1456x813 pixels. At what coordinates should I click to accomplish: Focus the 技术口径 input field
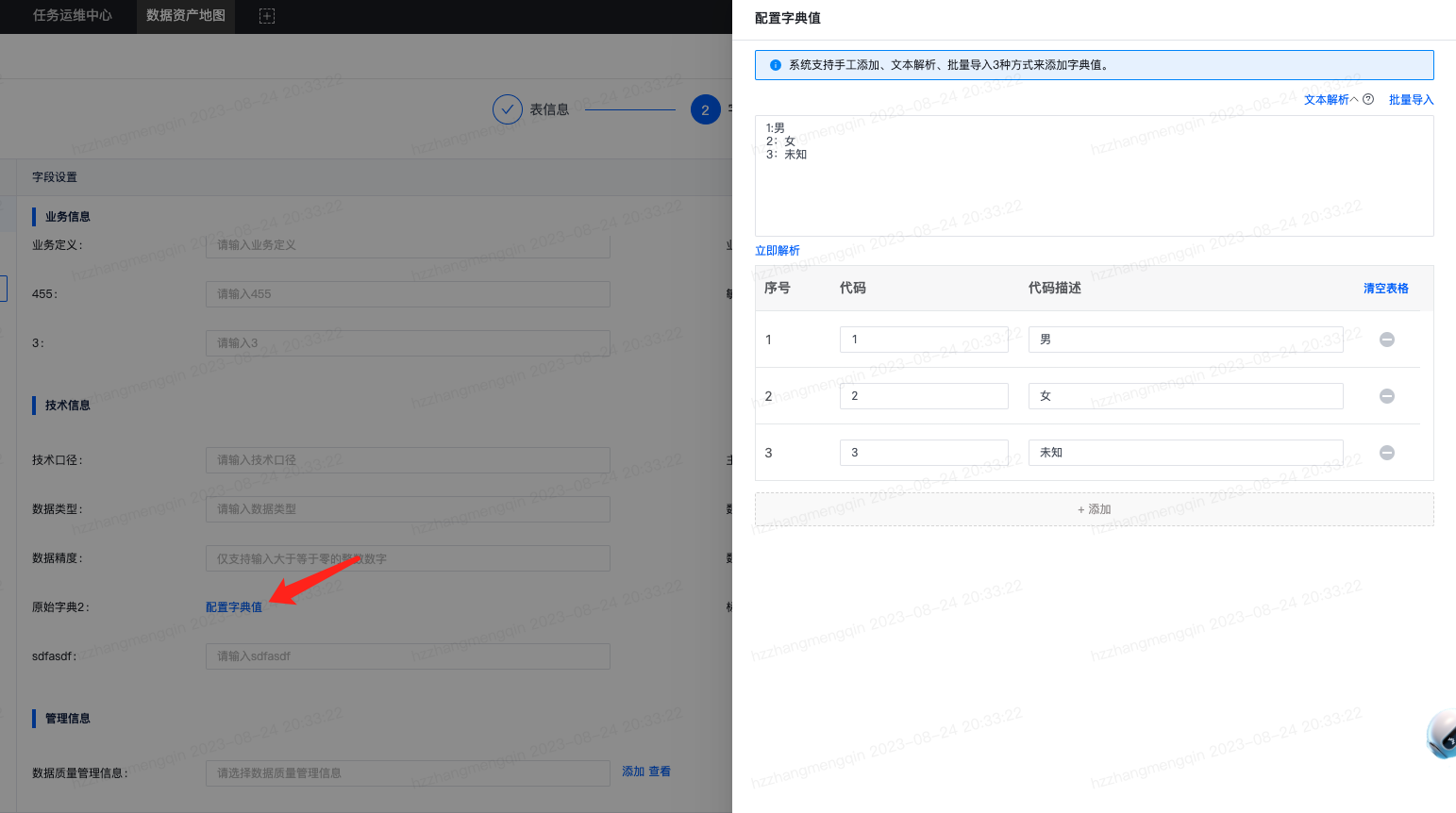point(408,460)
